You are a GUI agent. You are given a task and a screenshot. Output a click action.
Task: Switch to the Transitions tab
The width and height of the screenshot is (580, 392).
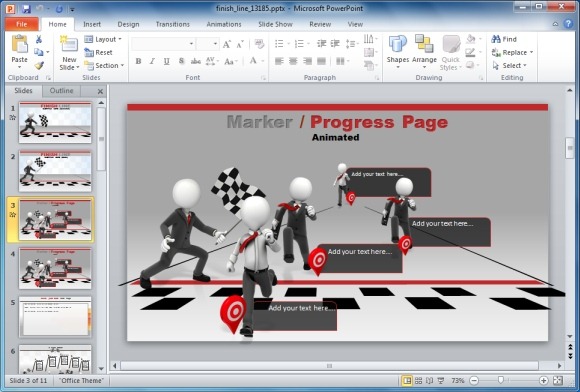click(173, 24)
